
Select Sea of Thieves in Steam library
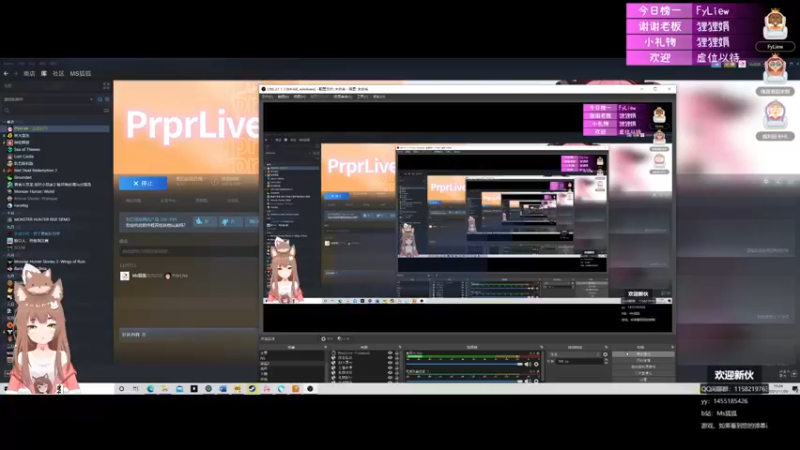(x=27, y=149)
